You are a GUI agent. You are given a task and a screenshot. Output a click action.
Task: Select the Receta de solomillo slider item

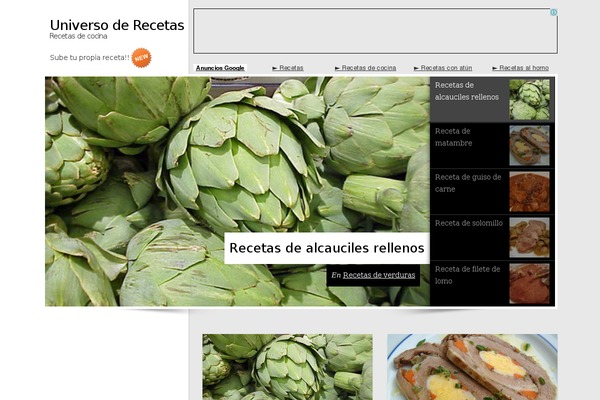click(492, 237)
